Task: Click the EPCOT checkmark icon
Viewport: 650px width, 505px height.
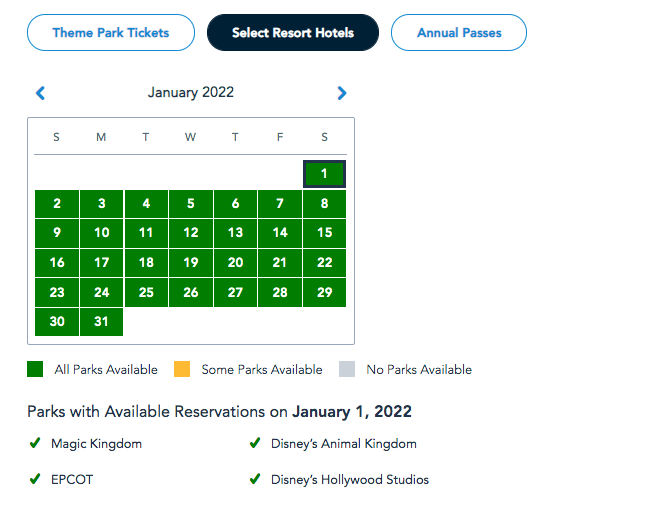Action: (35, 479)
